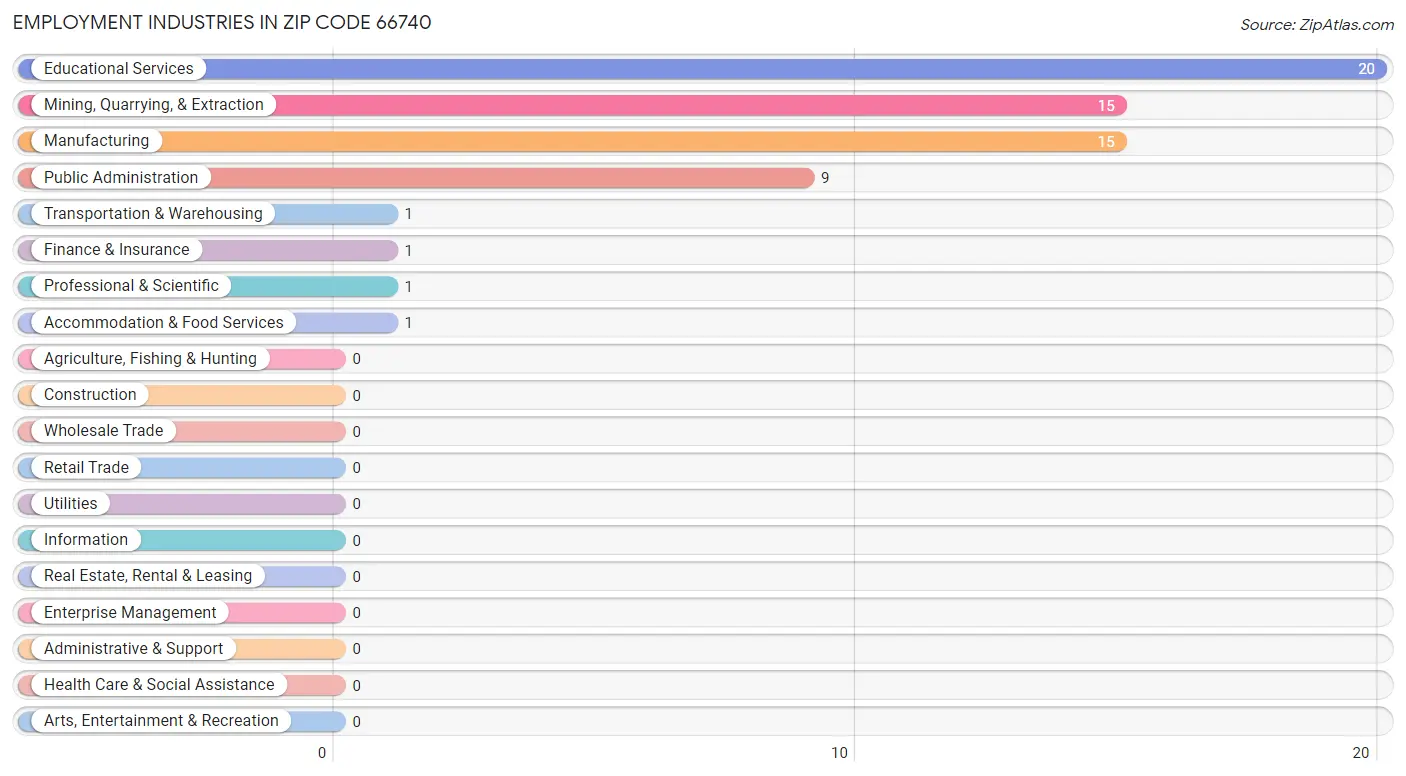Click the pink dot before Mining, Quarrying, & Extraction
This screenshot has width=1406, height=776.
click(x=27, y=105)
